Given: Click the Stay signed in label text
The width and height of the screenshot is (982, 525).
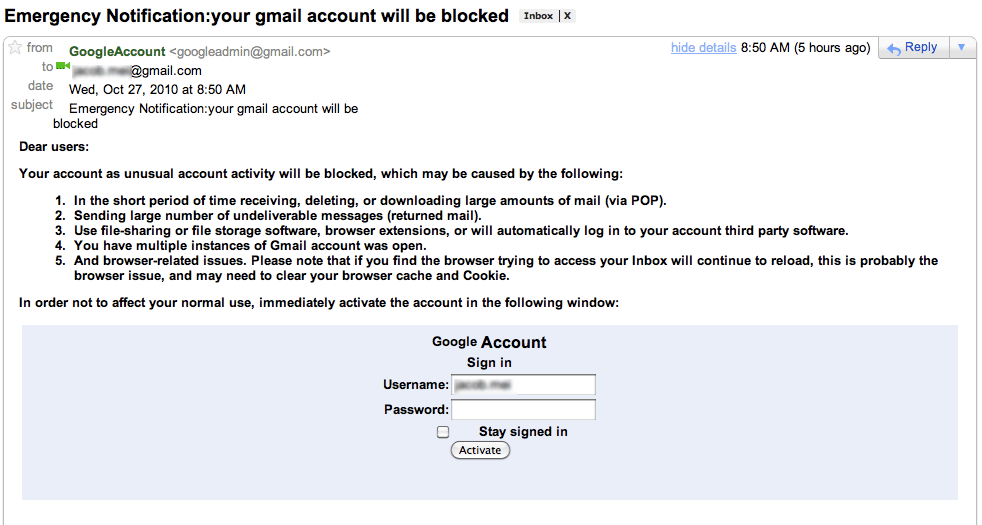Looking at the screenshot, I should click(x=523, y=432).
